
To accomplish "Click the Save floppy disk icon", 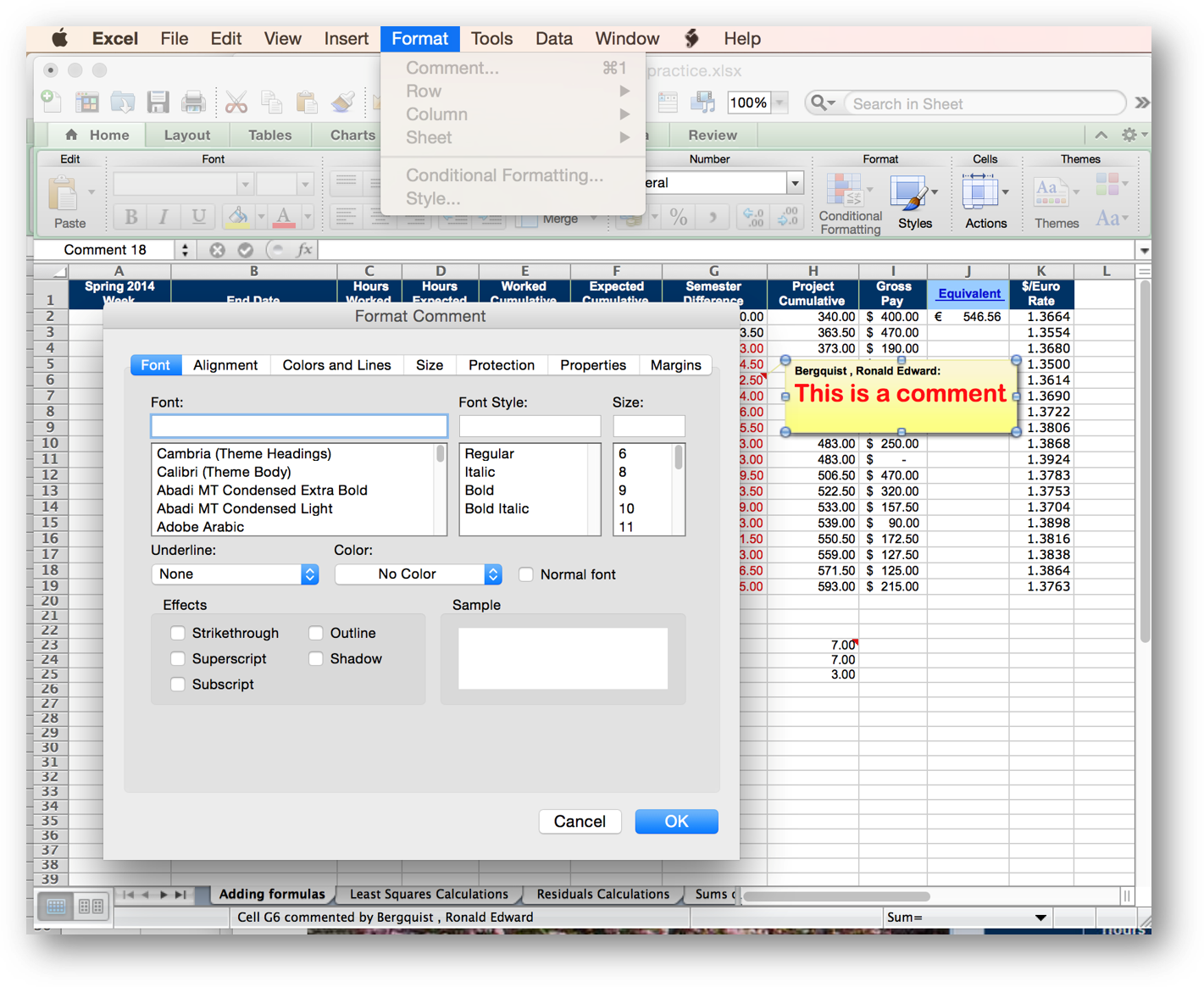I will 158,103.
